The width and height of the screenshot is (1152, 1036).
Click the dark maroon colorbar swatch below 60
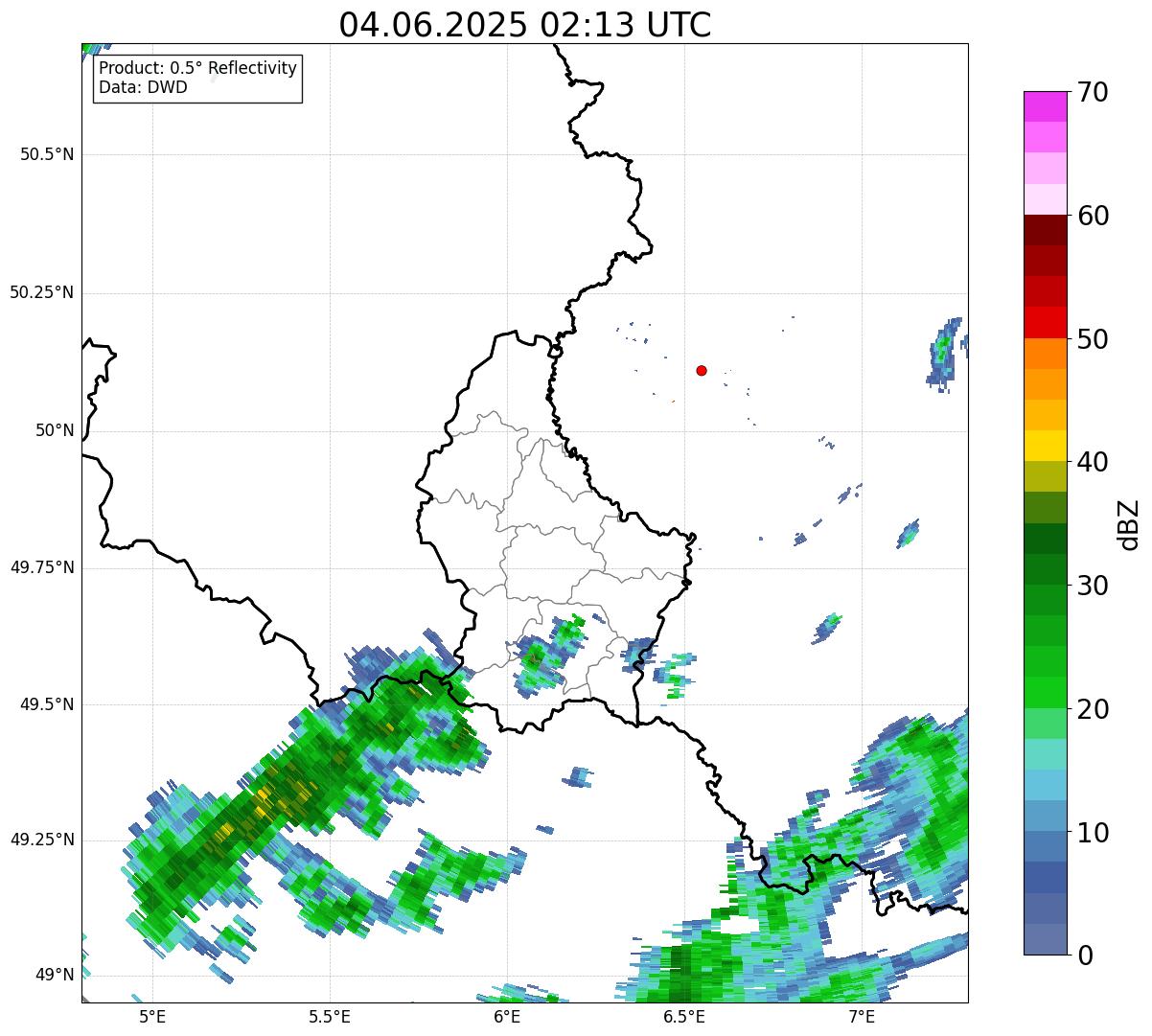point(1046,230)
